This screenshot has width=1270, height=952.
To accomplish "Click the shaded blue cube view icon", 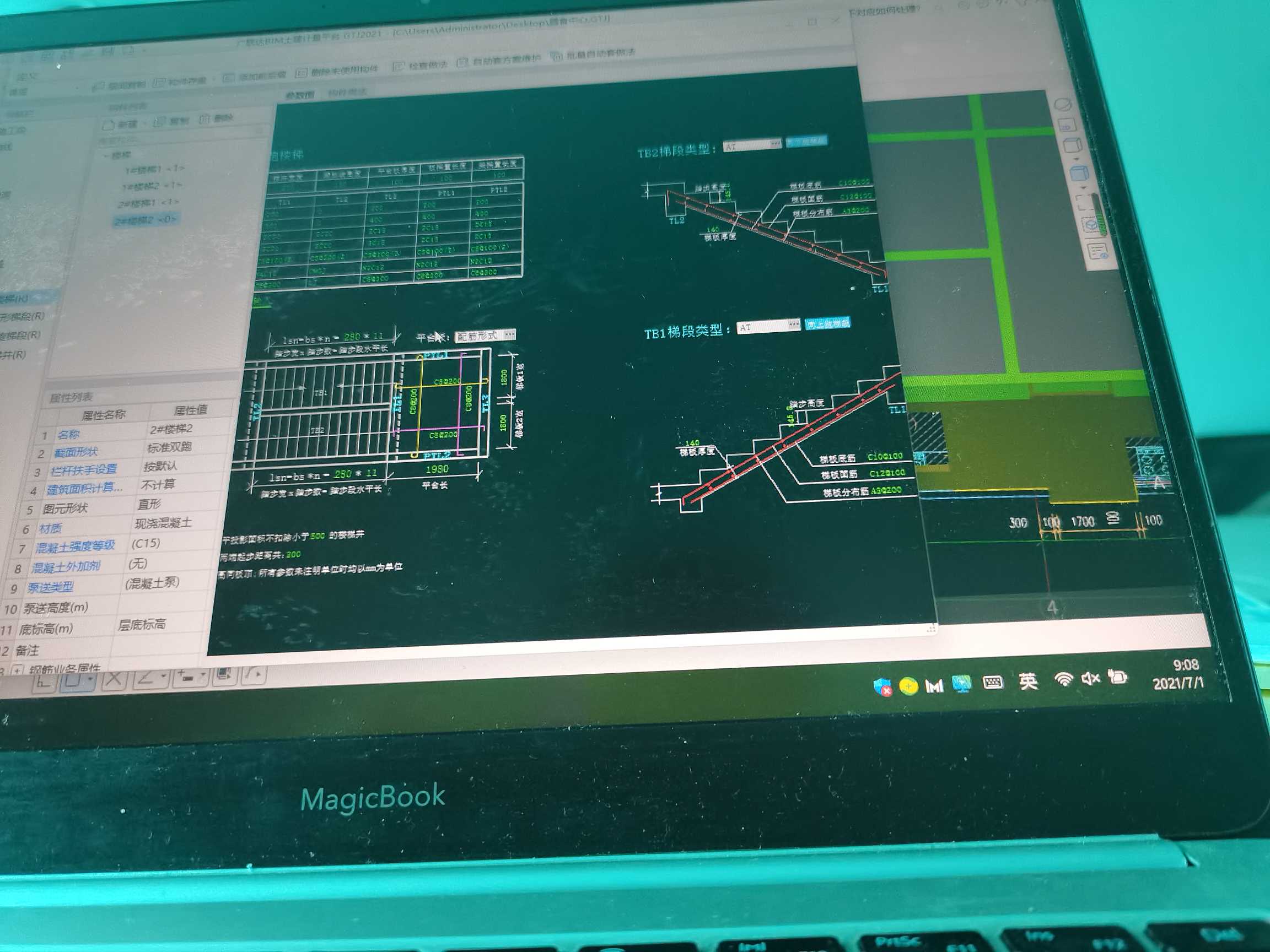I will click(1079, 174).
